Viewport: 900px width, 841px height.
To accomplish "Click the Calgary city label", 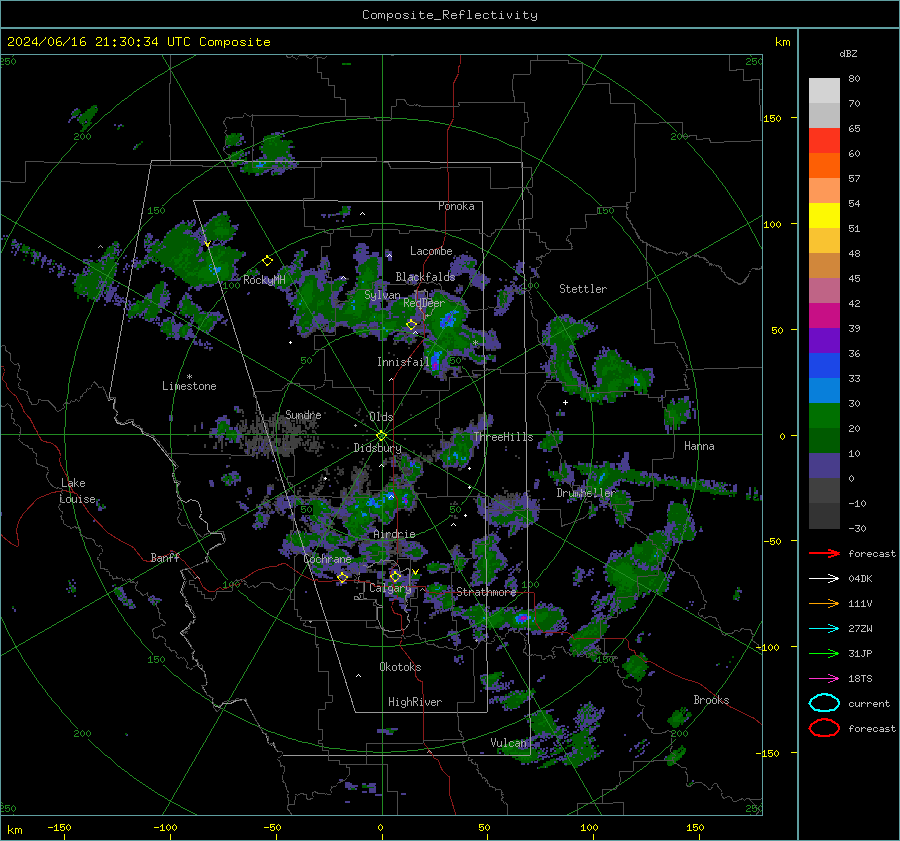I will click(x=390, y=588).
